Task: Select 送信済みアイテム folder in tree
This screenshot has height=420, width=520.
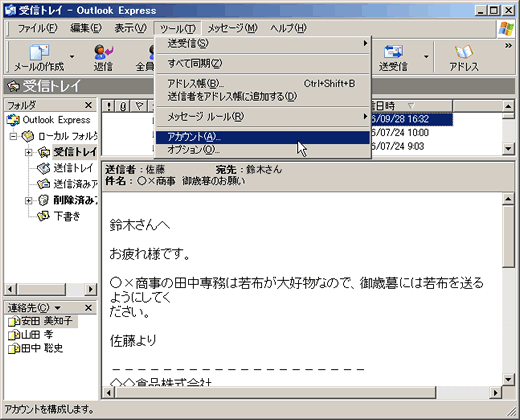Action: tap(76, 184)
